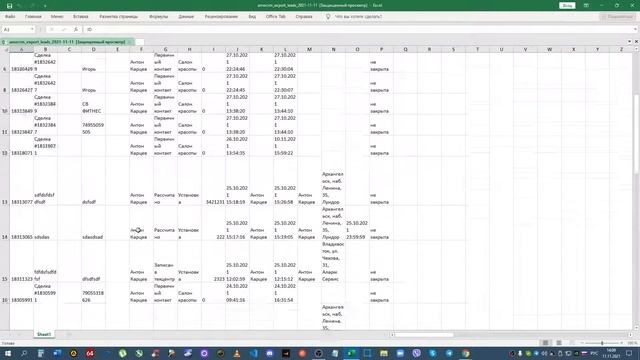The image size is (640, 360).
Task: Click the Insert Function fx icon
Action: (x=76, y=29)
